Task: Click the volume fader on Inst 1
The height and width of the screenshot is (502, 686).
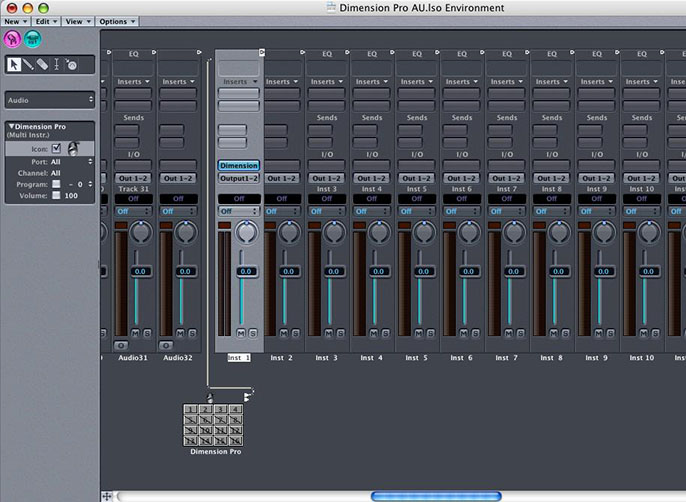Action: tap(246, 271)
